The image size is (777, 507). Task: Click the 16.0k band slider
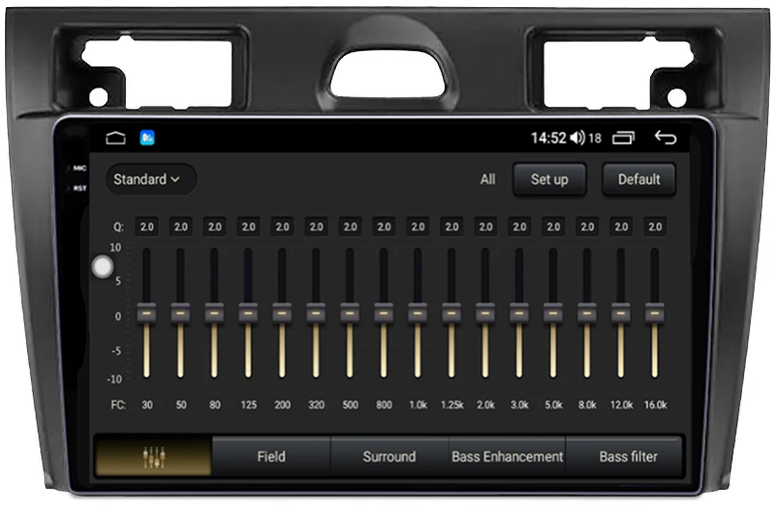click(x=655, y=313)
